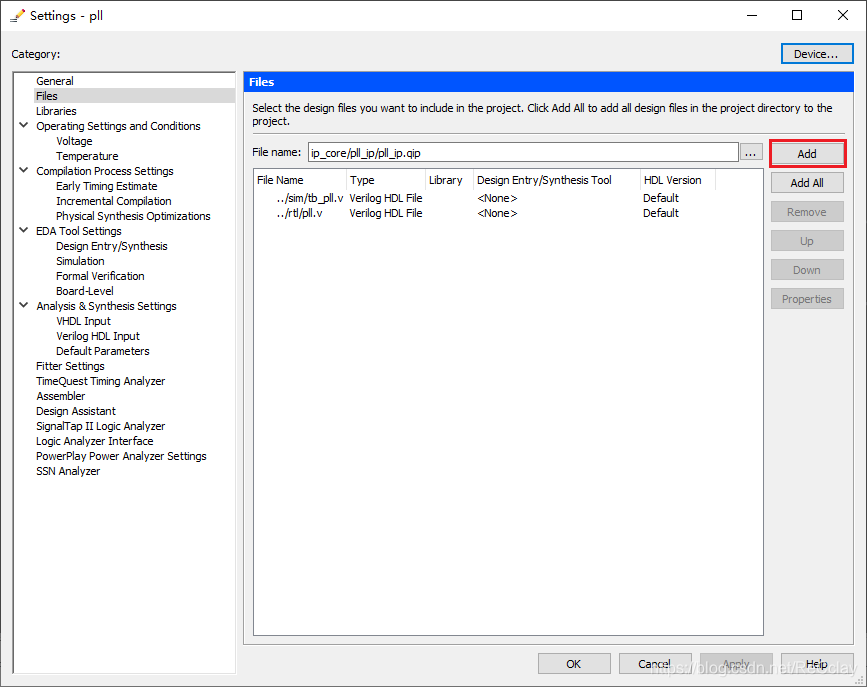Open PowerPlay Power Analyzer Settings
The image size is (867, 687).
[x=121, y=456]
